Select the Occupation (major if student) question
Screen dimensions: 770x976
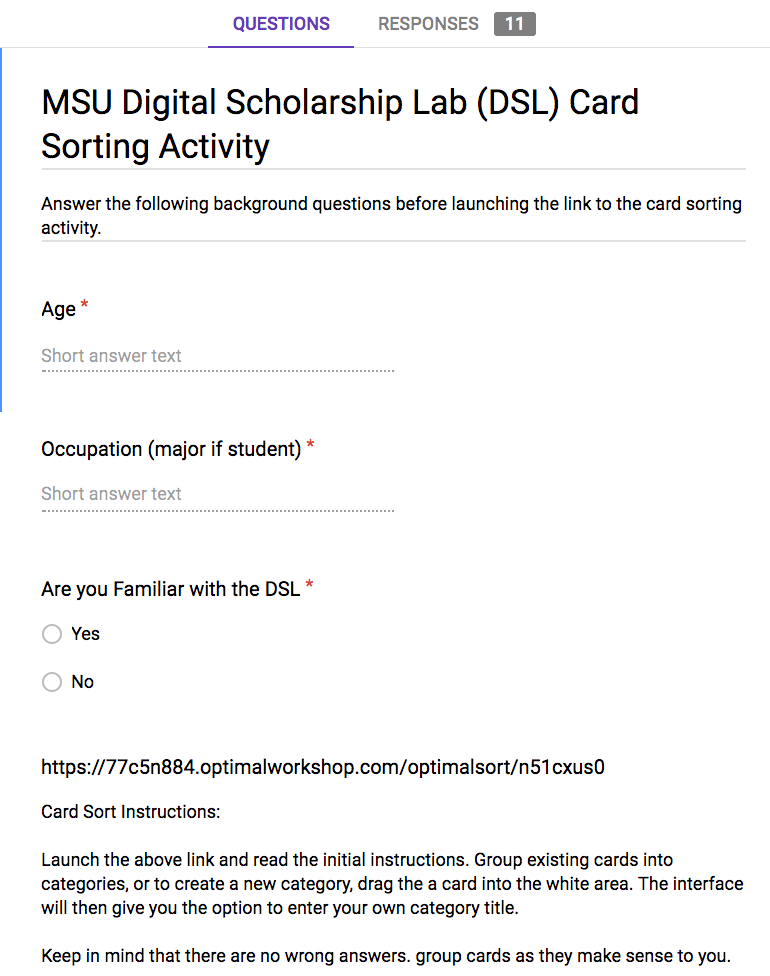pos(171,449)
